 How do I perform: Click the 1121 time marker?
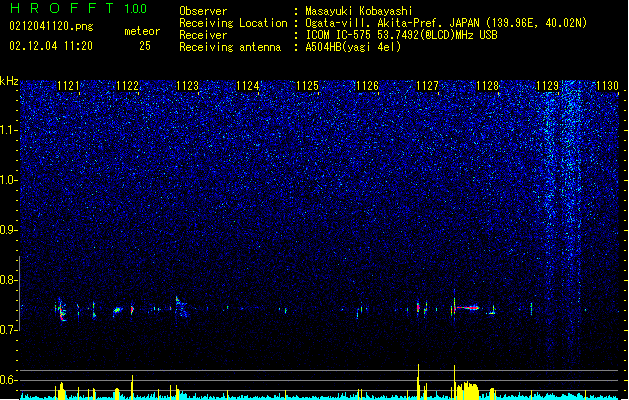(x=68, y=86)
